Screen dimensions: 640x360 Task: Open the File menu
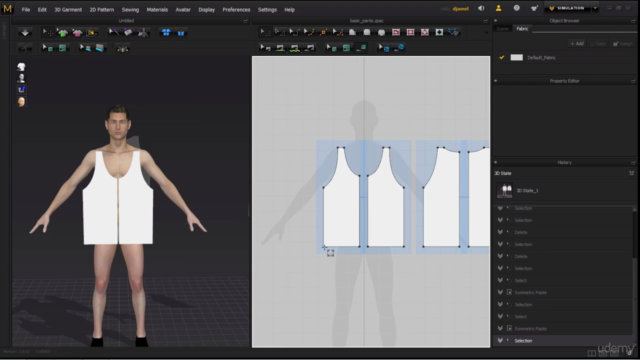coord(26,9)
